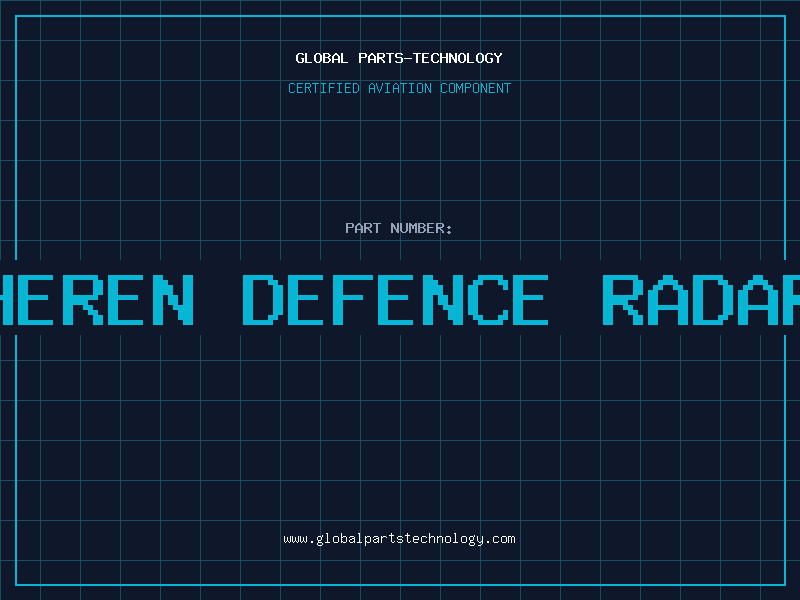
Task: Click the last letter E of DEFENCE
Action: (x=526, y=300)
